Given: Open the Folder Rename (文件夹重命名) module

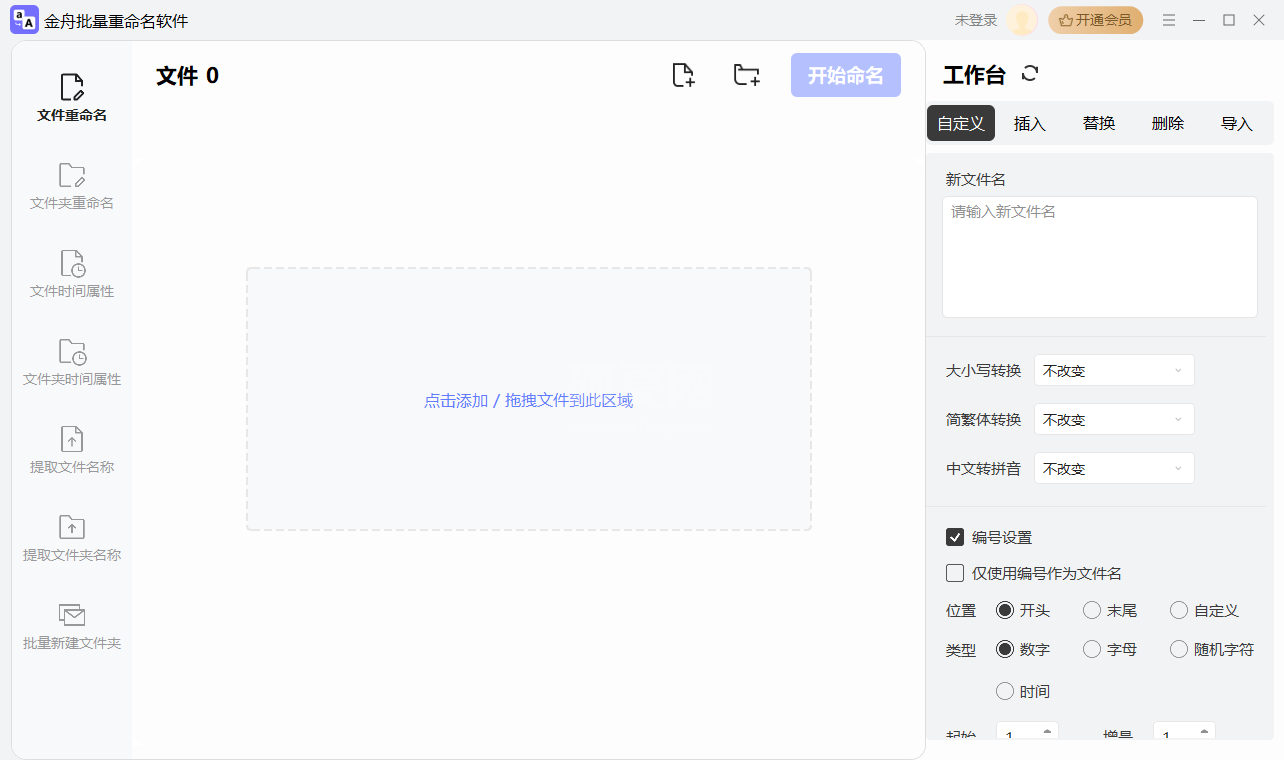Looking at the screenshot, I should tap(72, 186).
